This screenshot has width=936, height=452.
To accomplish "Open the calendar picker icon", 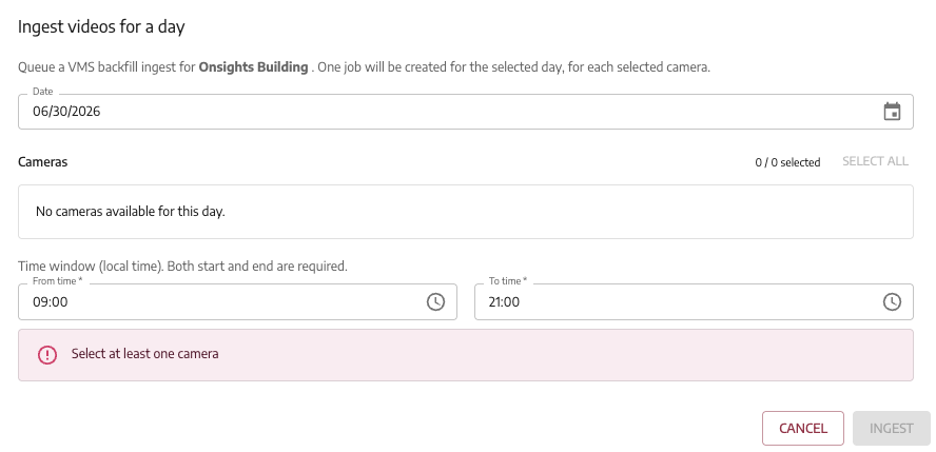I will point(892,112).
